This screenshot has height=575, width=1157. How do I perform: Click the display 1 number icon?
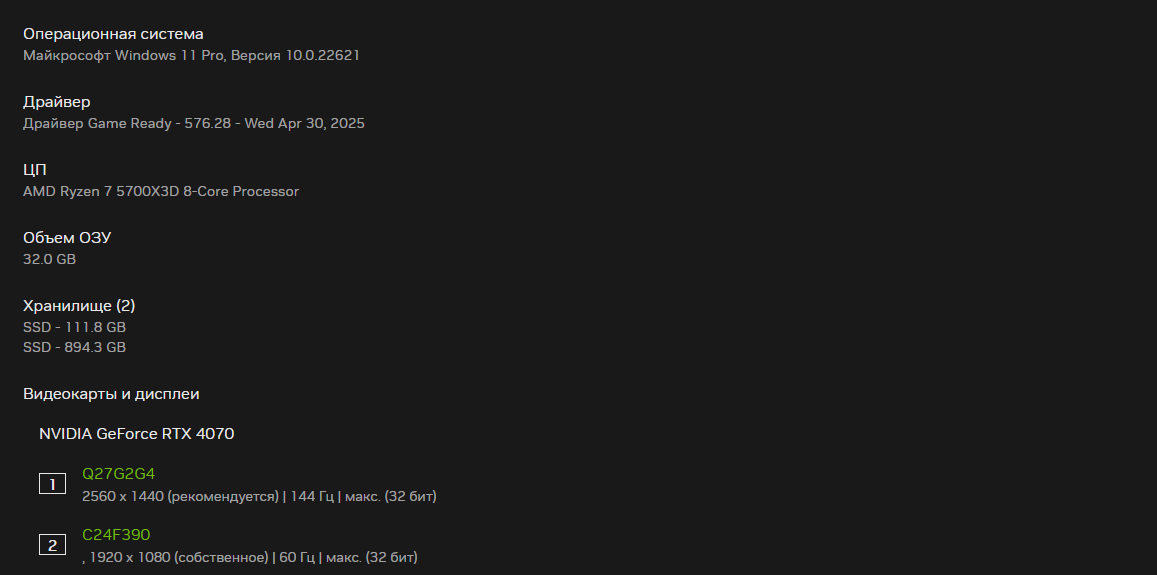click(x=52, y=485)
